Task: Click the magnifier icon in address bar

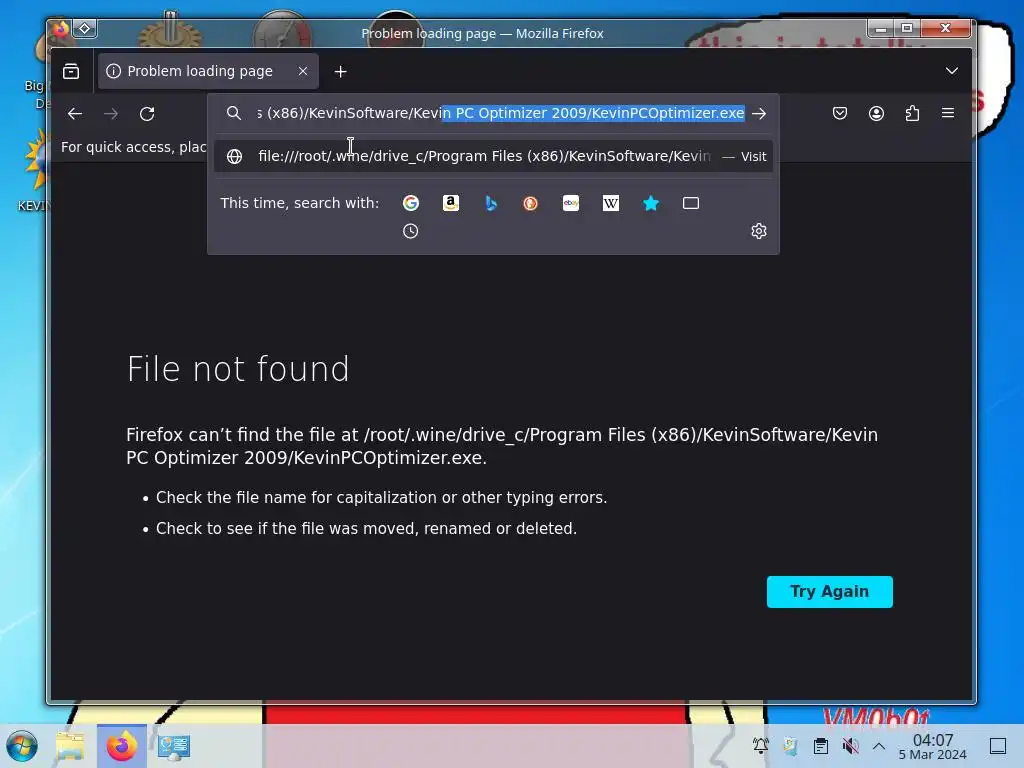Action: coord(234,113)
